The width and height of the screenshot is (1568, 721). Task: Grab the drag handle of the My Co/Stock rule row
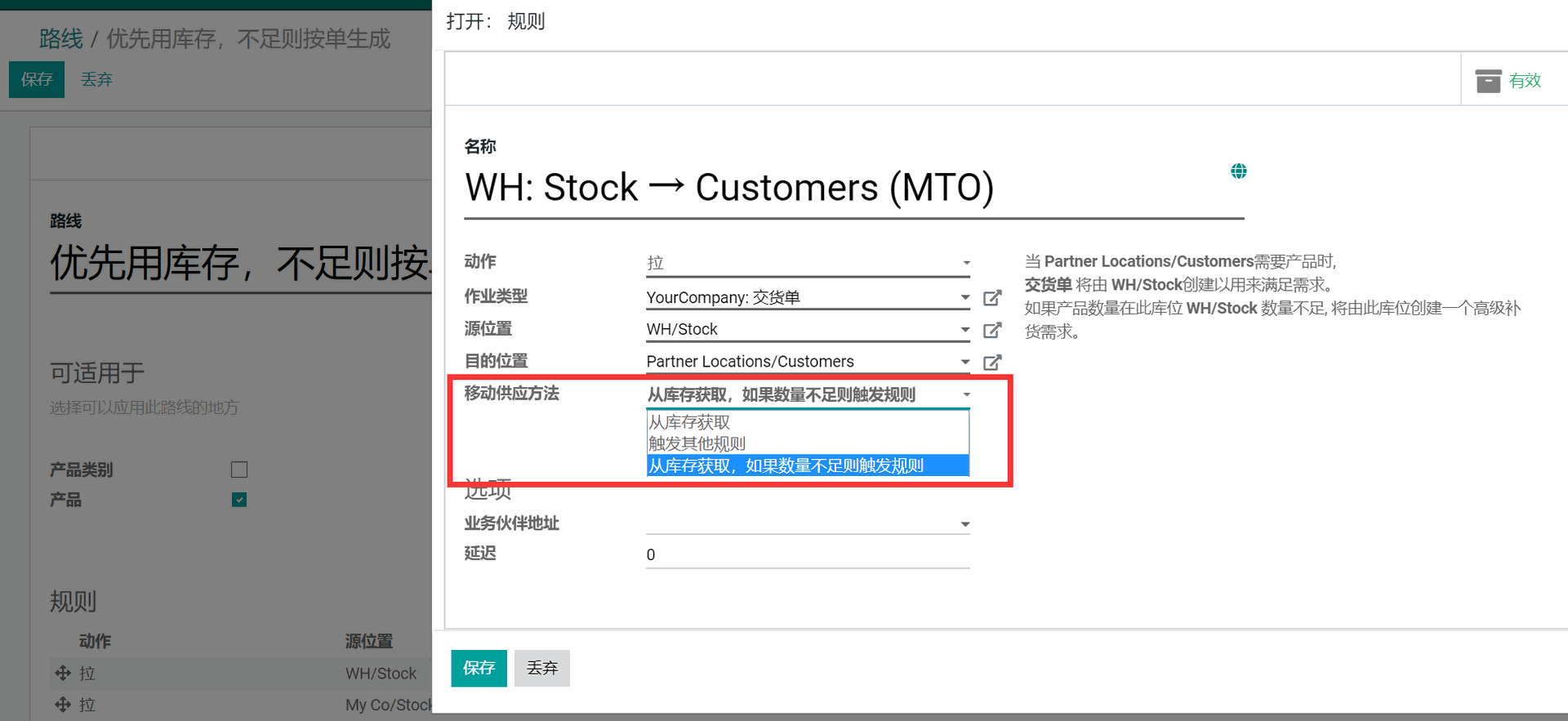[x=63, y=704]
